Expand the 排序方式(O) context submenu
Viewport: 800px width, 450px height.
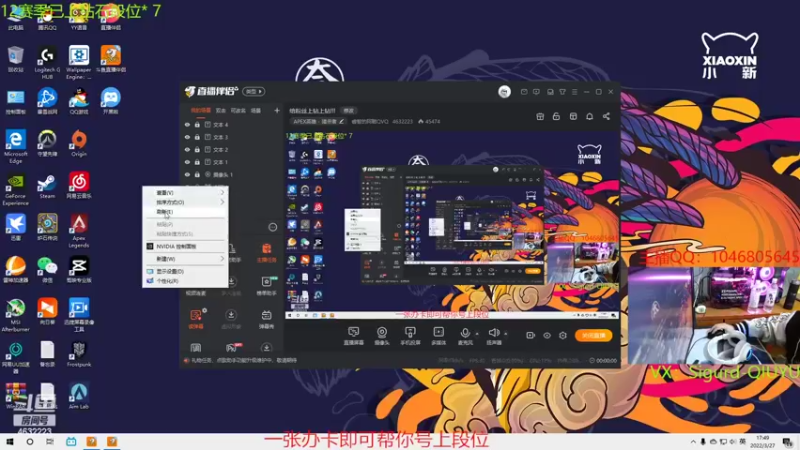coord(185,202)
